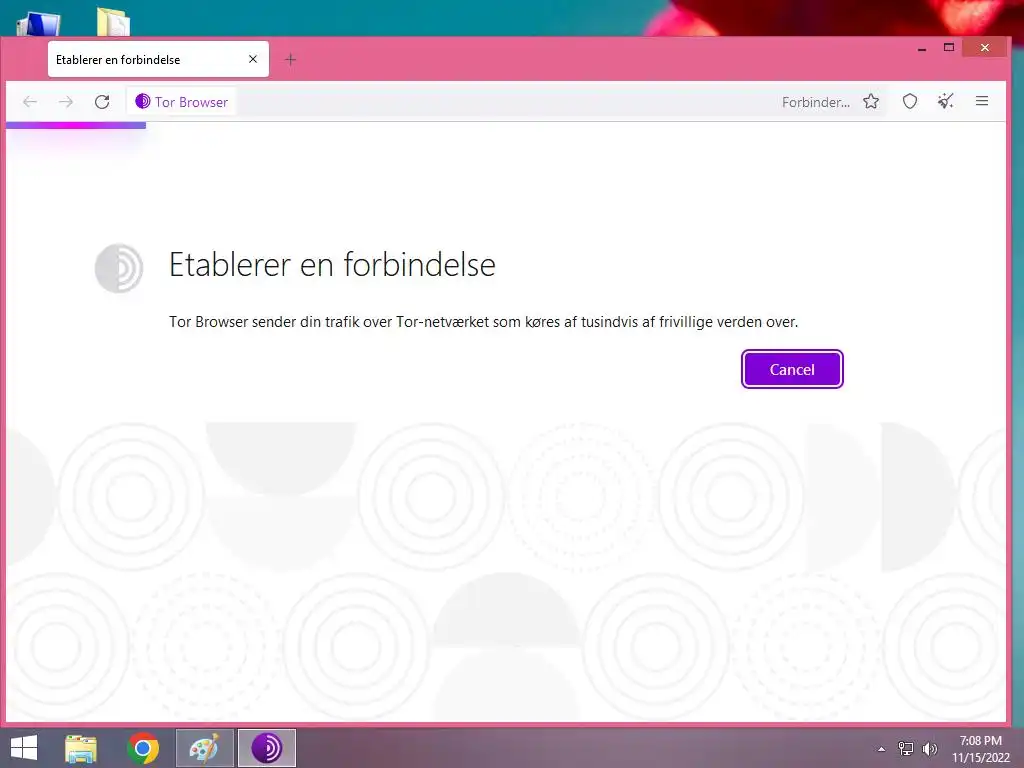Open the volume control tray icon
The height and width of the screenshot is (768, 1024).
coord(930,748)
